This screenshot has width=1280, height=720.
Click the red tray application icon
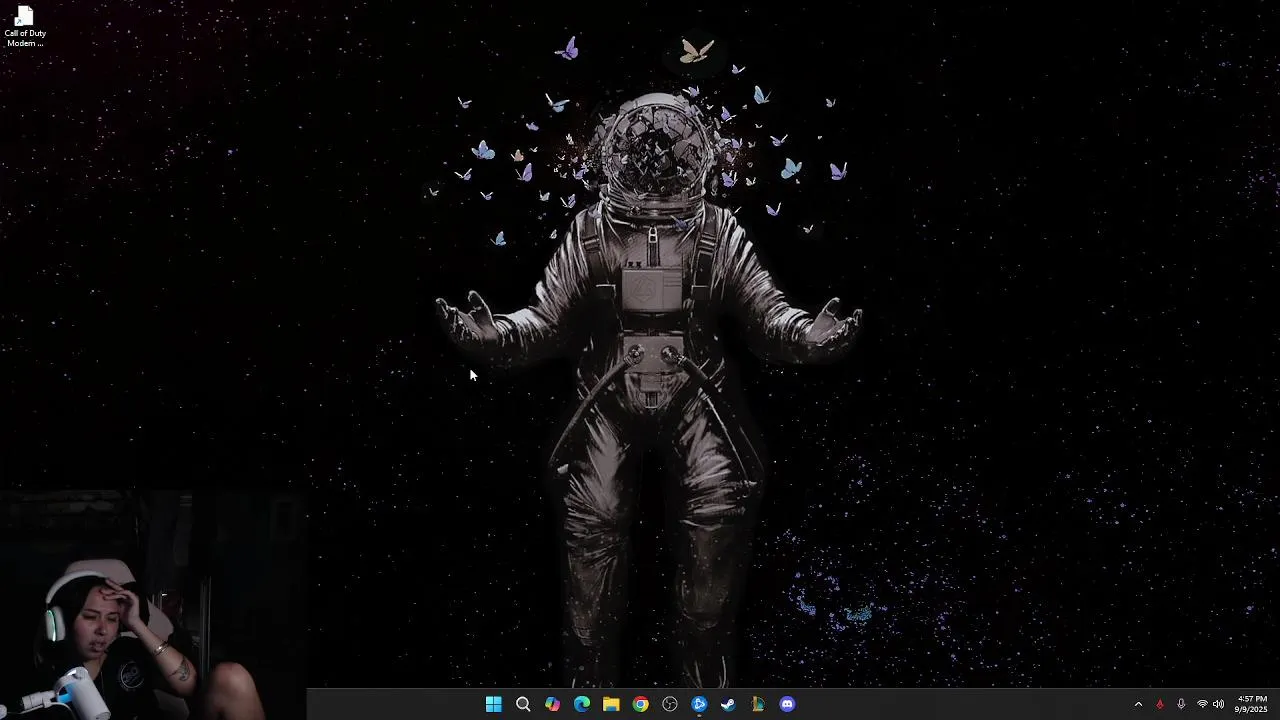(x=1160, y=704)
